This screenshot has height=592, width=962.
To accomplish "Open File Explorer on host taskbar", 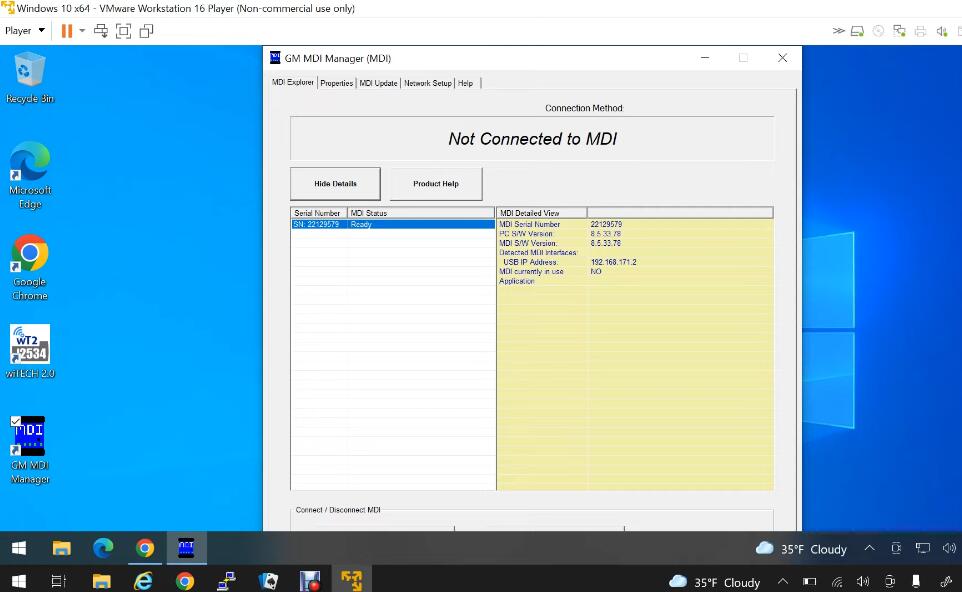I will point(101,580).
